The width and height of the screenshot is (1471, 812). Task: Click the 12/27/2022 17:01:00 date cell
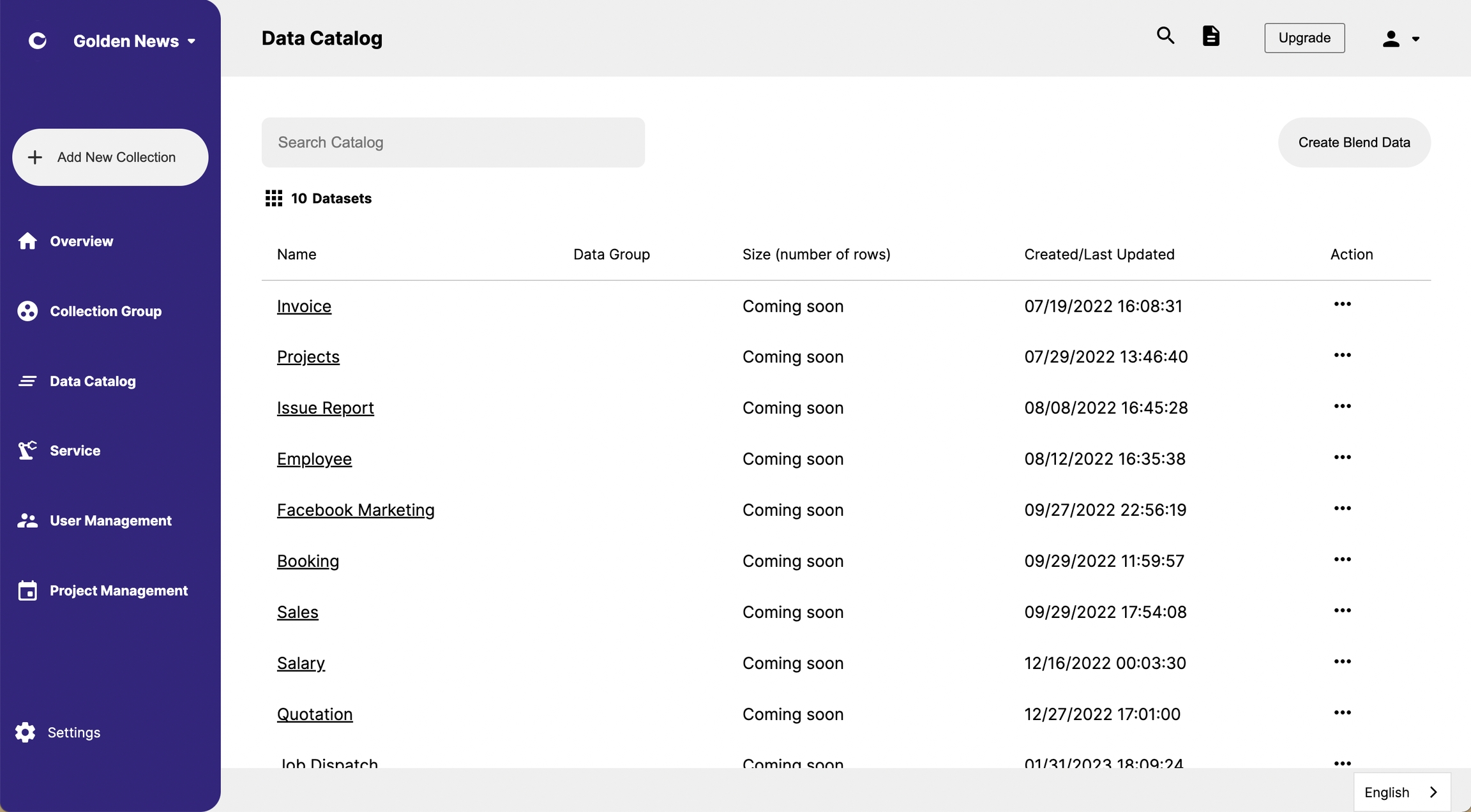point(1103,714)
